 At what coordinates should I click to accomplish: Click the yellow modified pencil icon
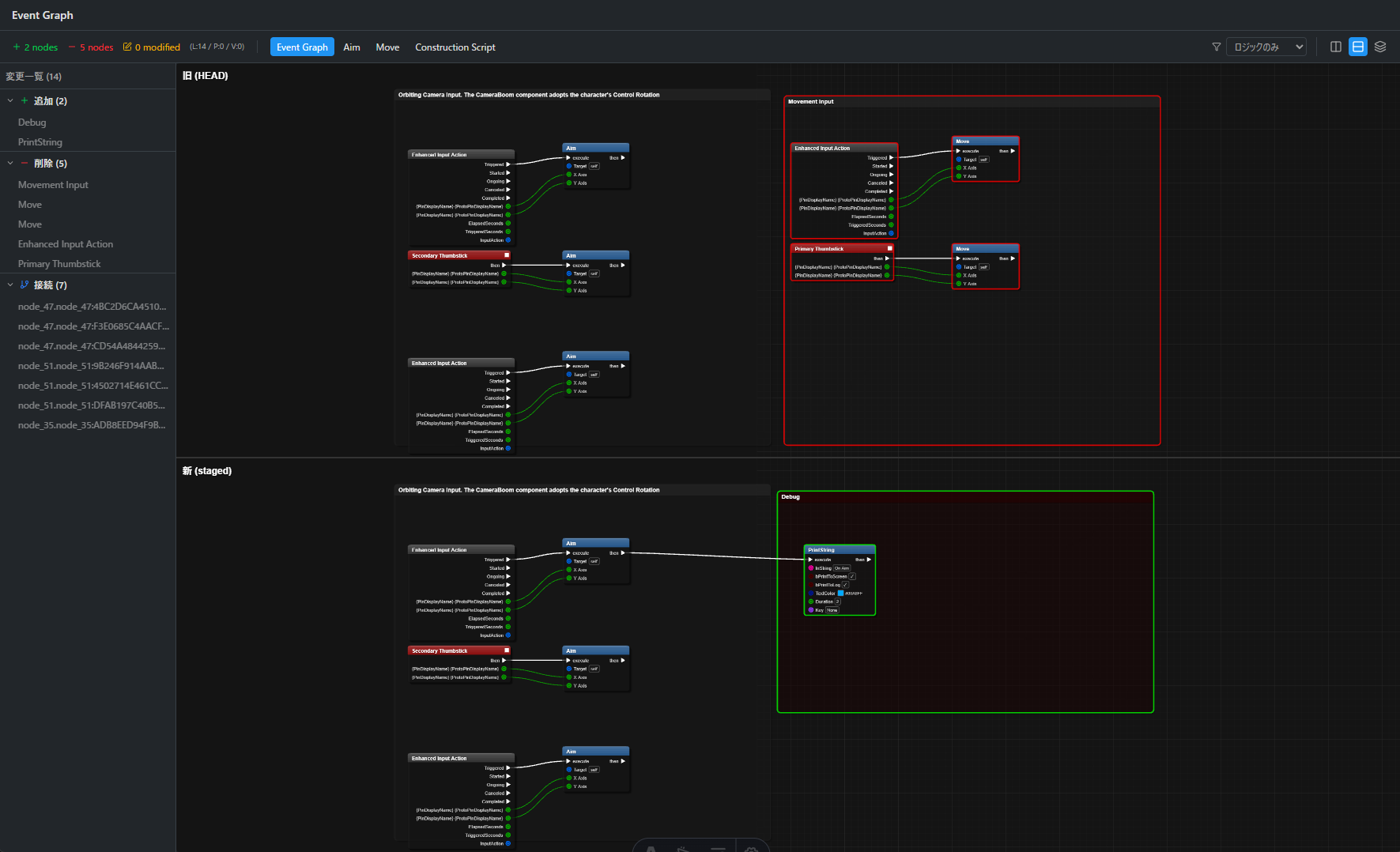coord(127,47)
